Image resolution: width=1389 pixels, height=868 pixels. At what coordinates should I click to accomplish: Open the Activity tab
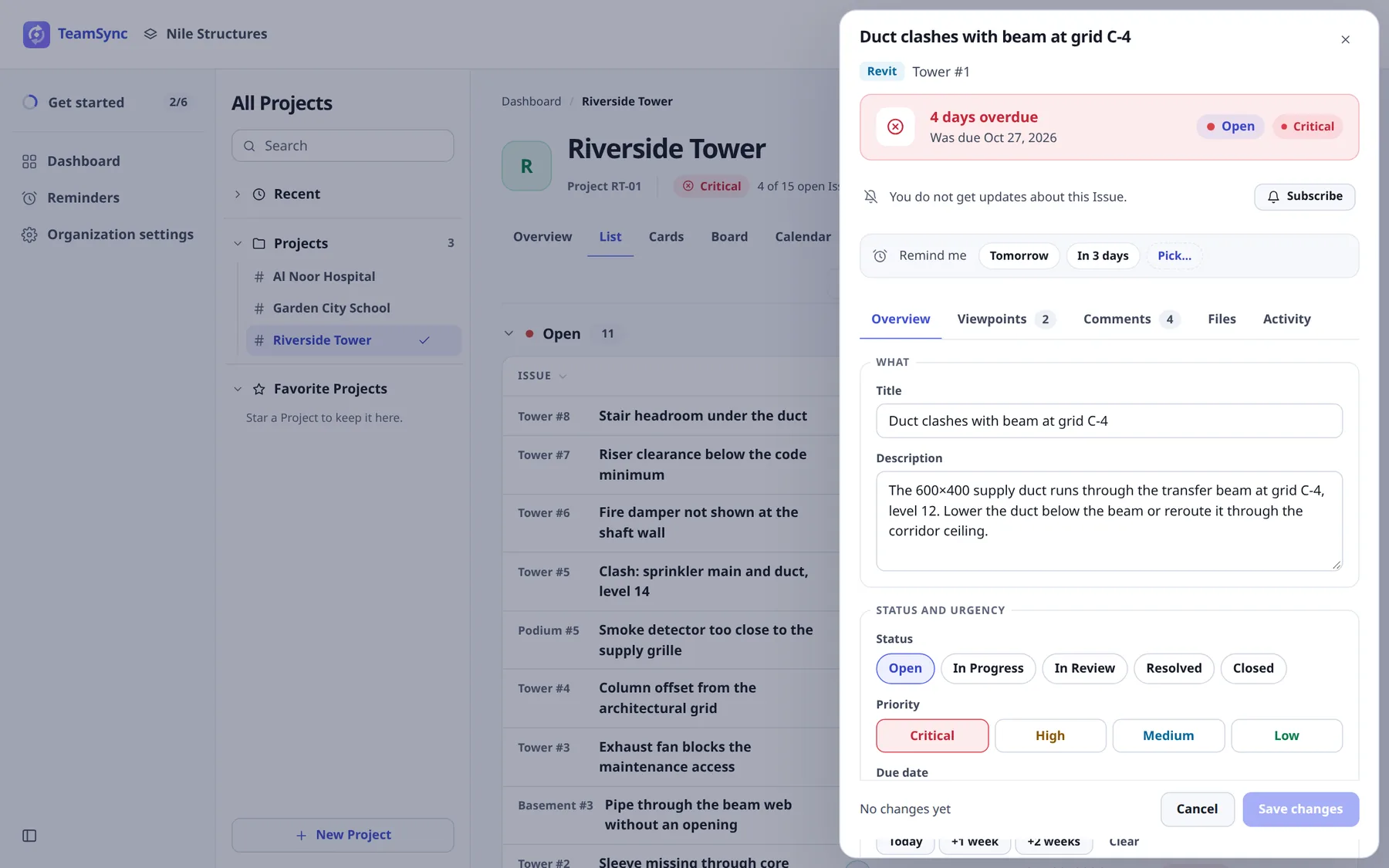(1286, 319)
